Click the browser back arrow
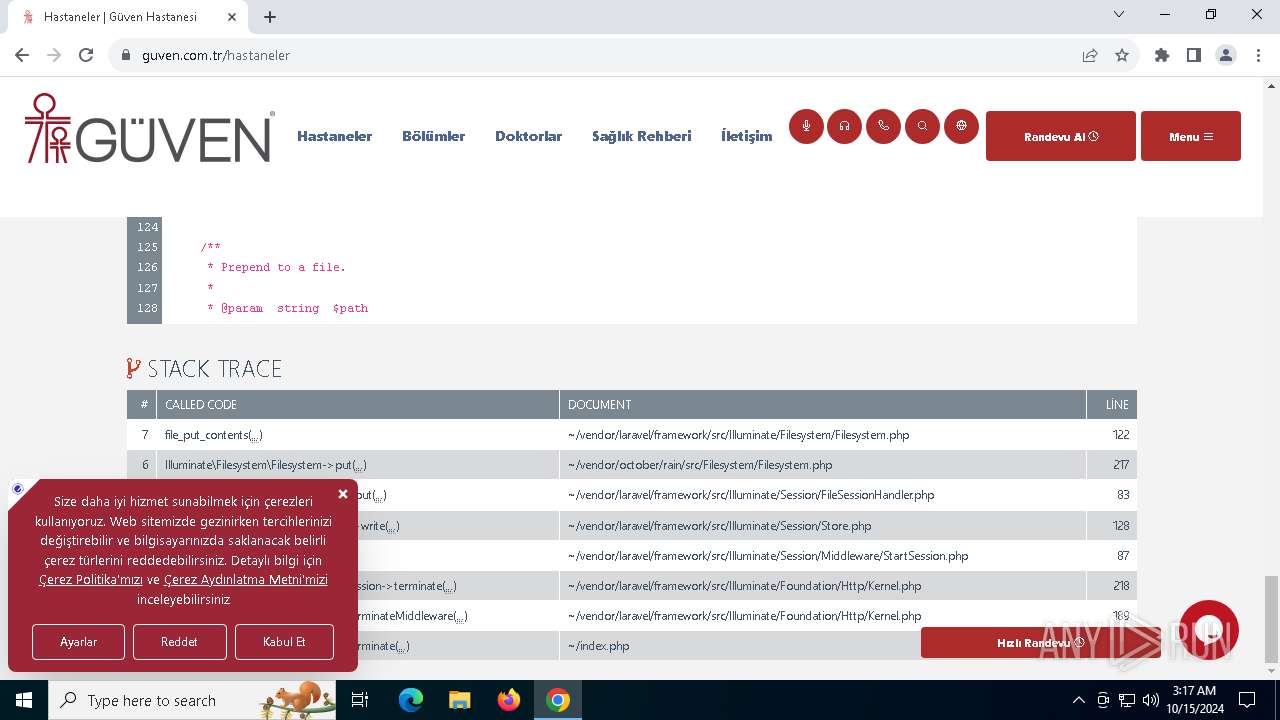Viewport: 1280px width, 720px height. click(x=22, y=55)
